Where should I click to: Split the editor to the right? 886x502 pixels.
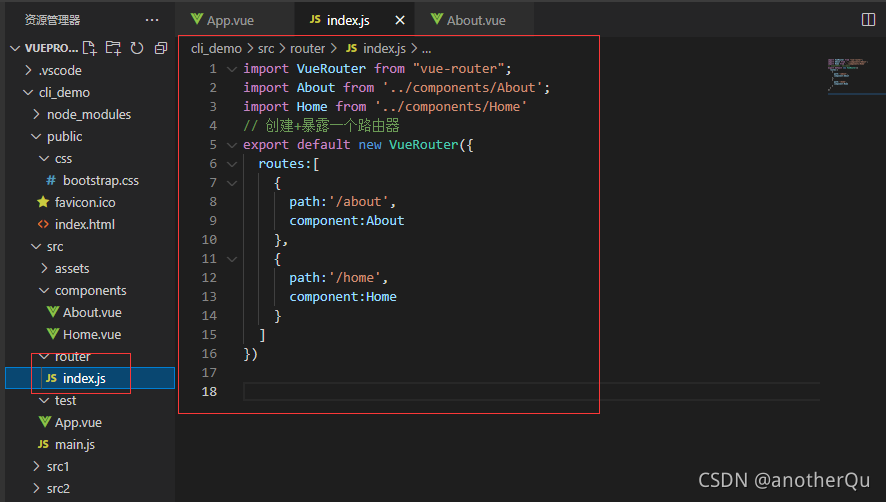pos(868,20)
